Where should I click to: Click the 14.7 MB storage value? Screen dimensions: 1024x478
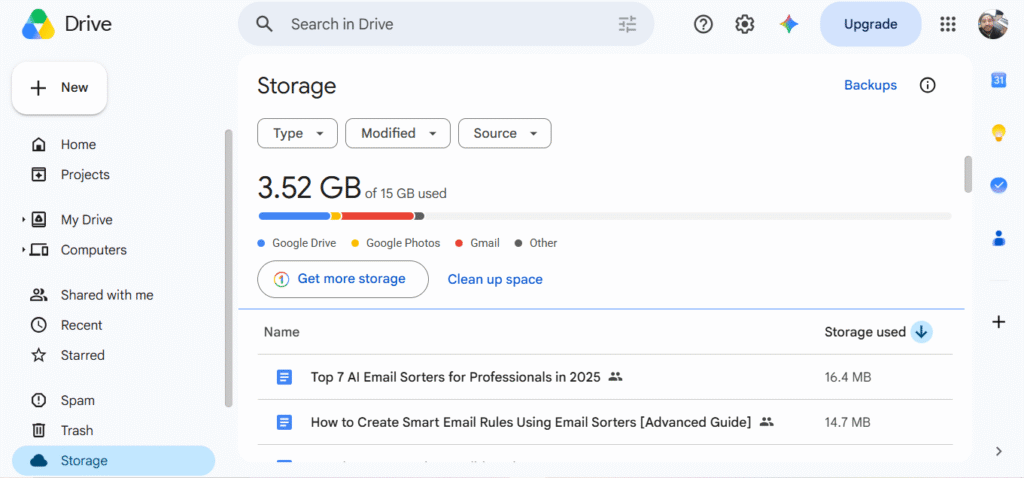click(848, 422)
